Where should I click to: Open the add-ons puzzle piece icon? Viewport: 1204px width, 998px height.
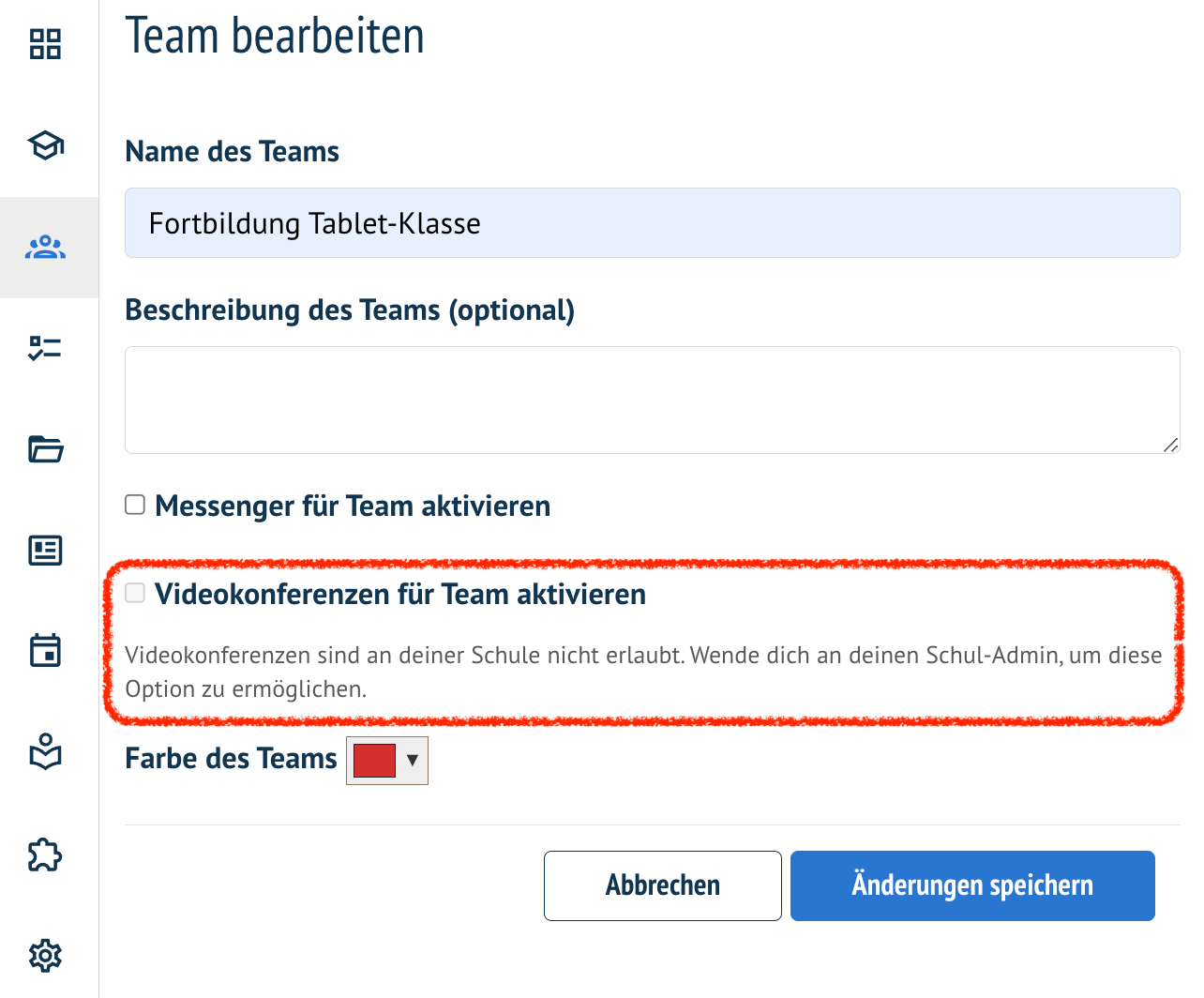45,854
